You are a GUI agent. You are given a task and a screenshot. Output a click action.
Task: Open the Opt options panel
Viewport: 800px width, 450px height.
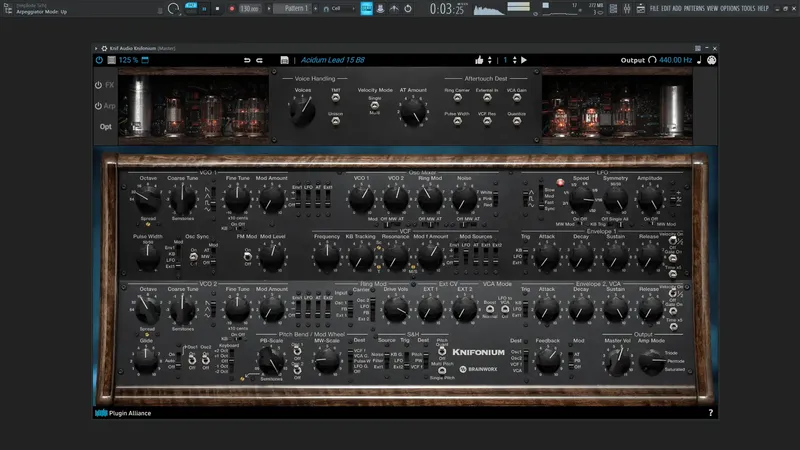(x=106, y=127)
